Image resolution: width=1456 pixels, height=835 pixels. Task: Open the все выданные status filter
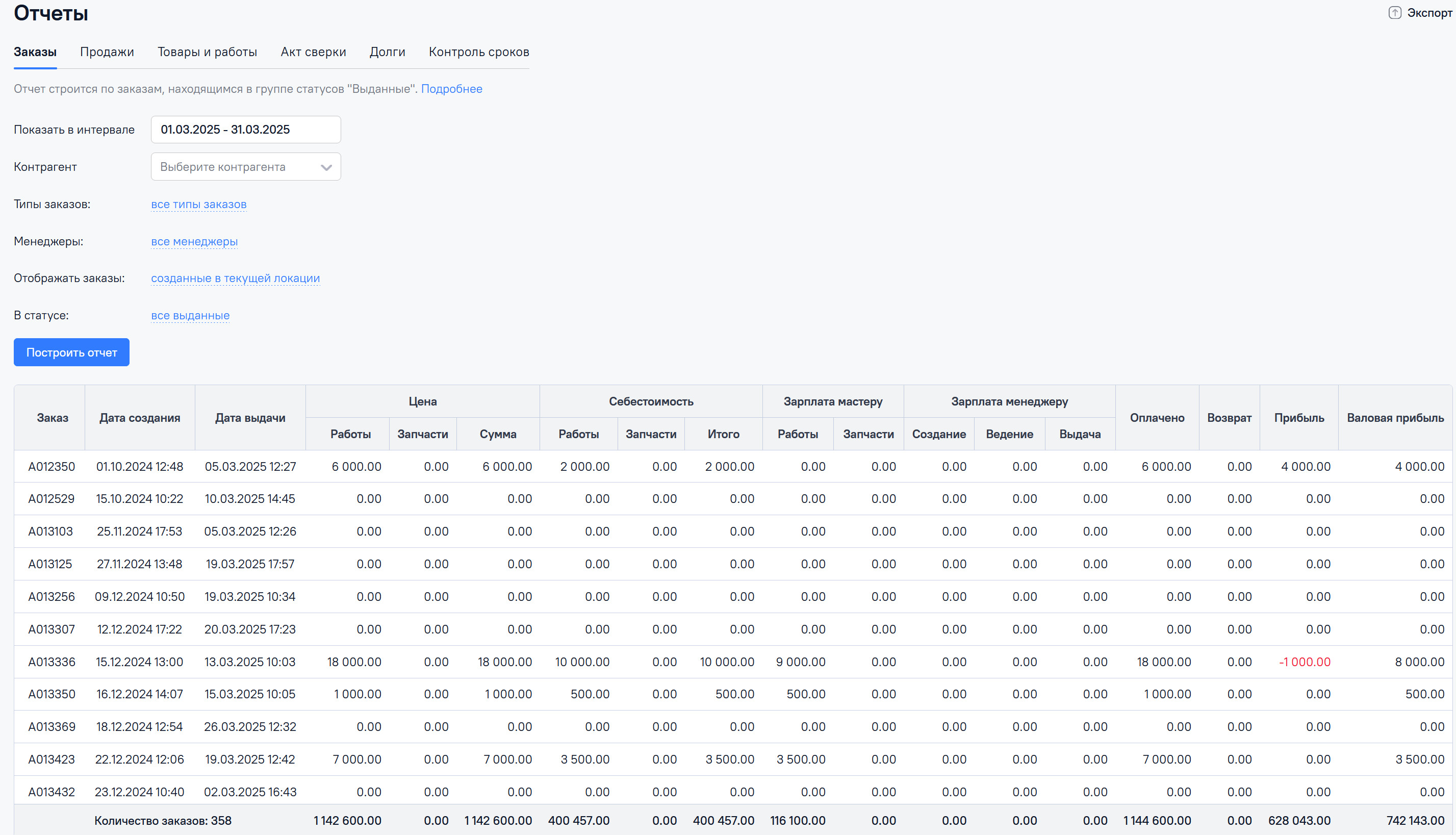pyautogui.click(x=190, y=316)
